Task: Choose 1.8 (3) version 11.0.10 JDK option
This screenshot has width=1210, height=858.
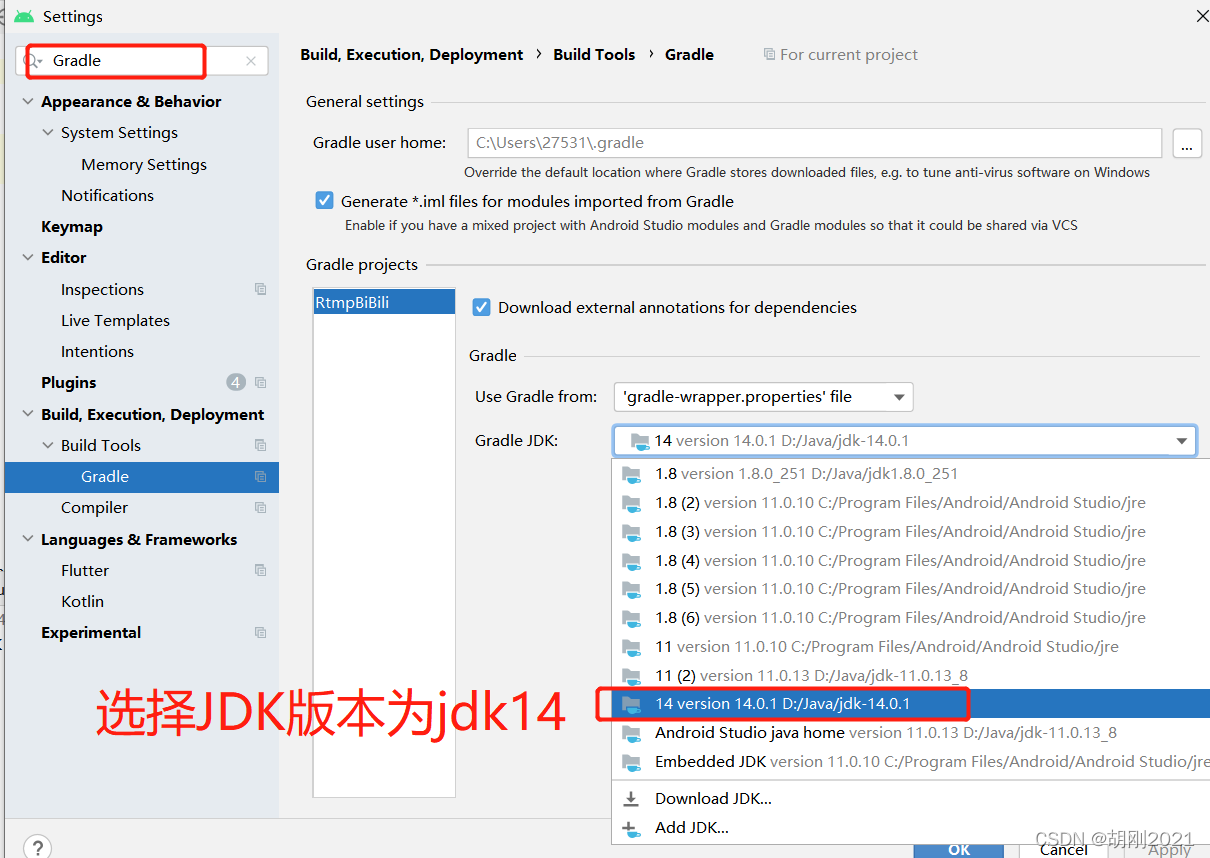Action: pyautogui.click(x=910, y=532)
